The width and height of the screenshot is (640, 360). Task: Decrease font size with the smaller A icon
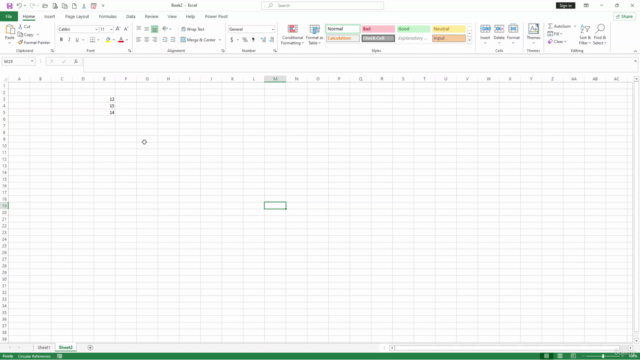click(126, 29)
